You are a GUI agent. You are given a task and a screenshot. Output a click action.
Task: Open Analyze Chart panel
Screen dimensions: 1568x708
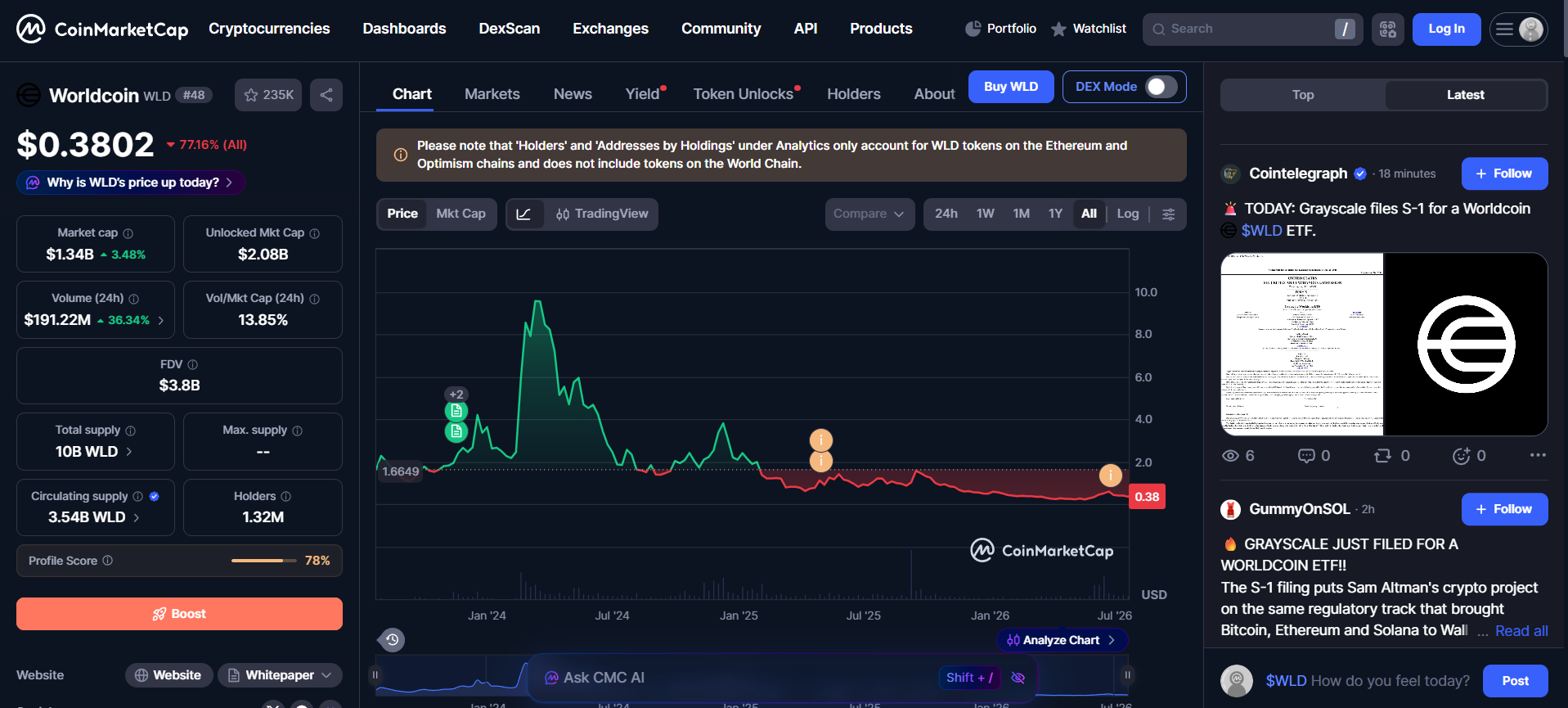click(x=1062, y=640)
